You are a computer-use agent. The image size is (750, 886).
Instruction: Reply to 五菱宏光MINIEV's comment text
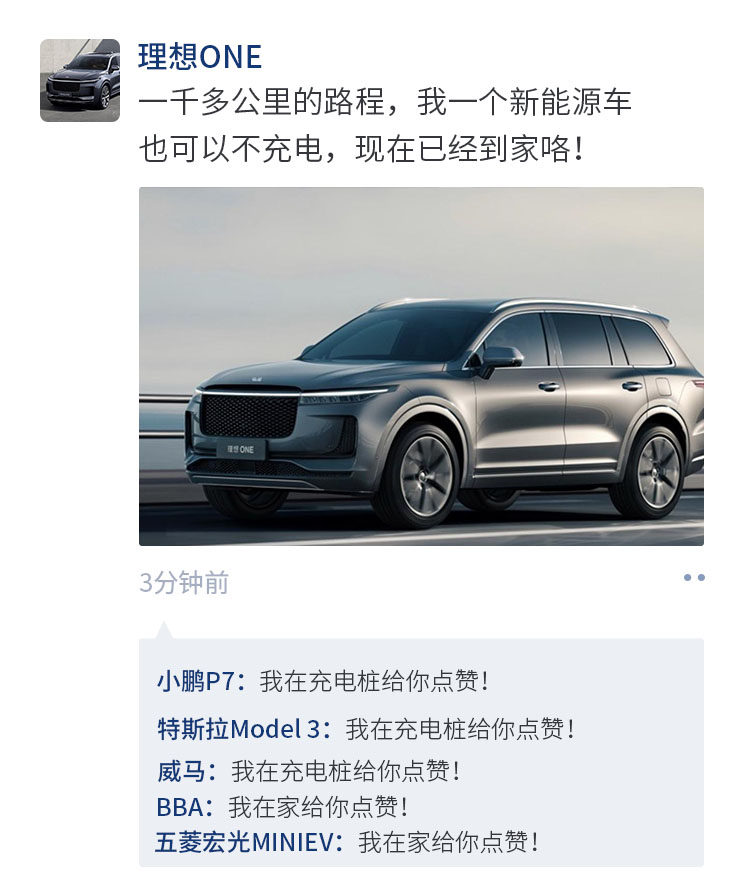click(x=448, y=842)
